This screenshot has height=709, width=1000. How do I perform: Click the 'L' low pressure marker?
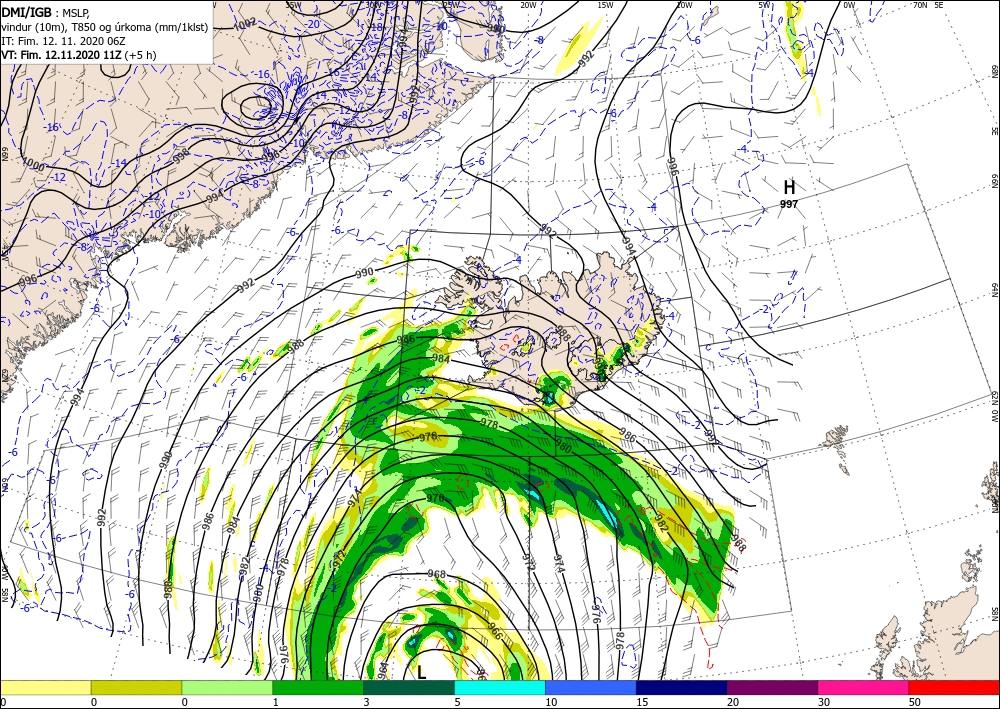[422, 673]
